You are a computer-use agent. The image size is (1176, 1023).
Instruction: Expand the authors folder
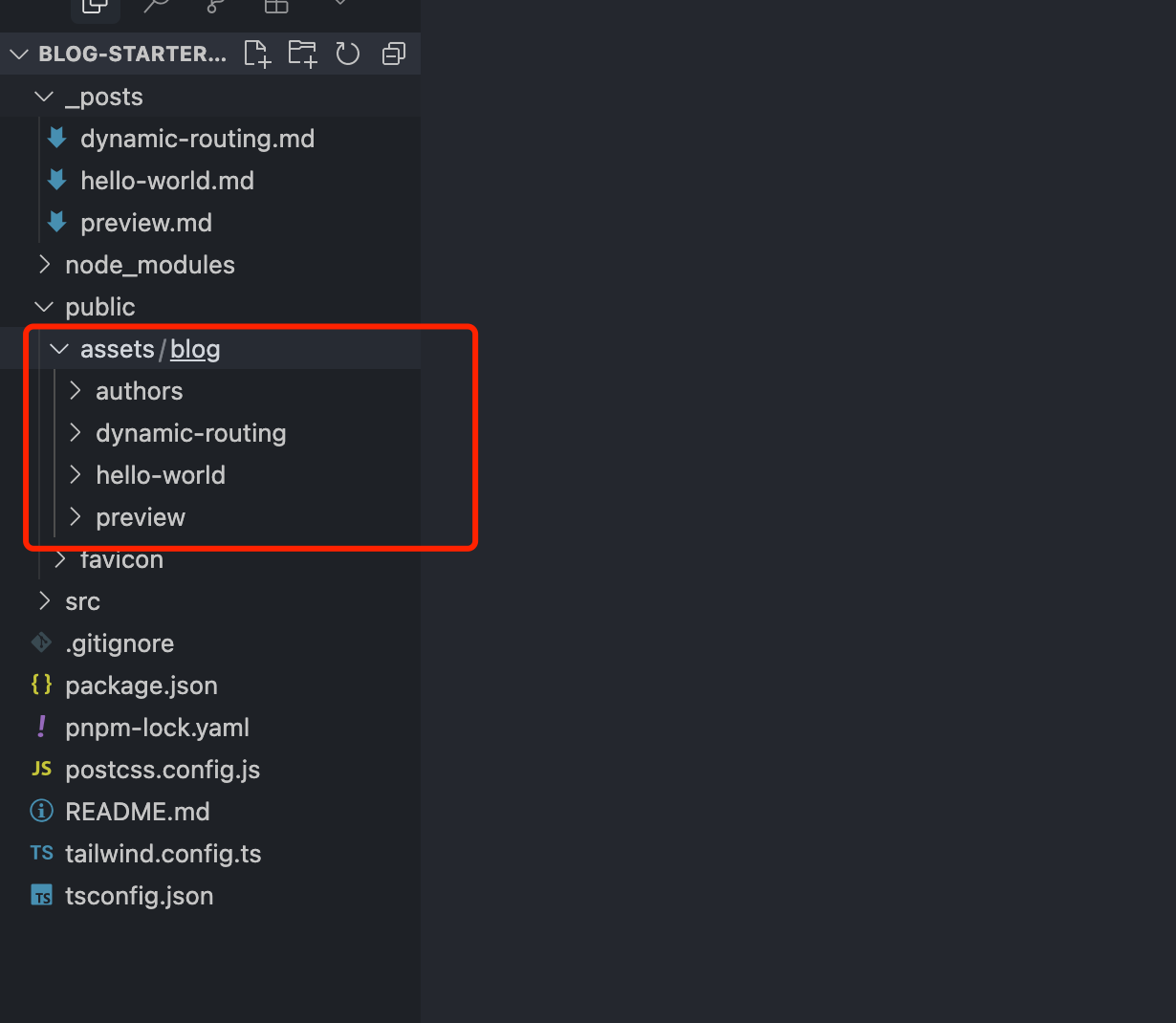(x=139, y=391)
